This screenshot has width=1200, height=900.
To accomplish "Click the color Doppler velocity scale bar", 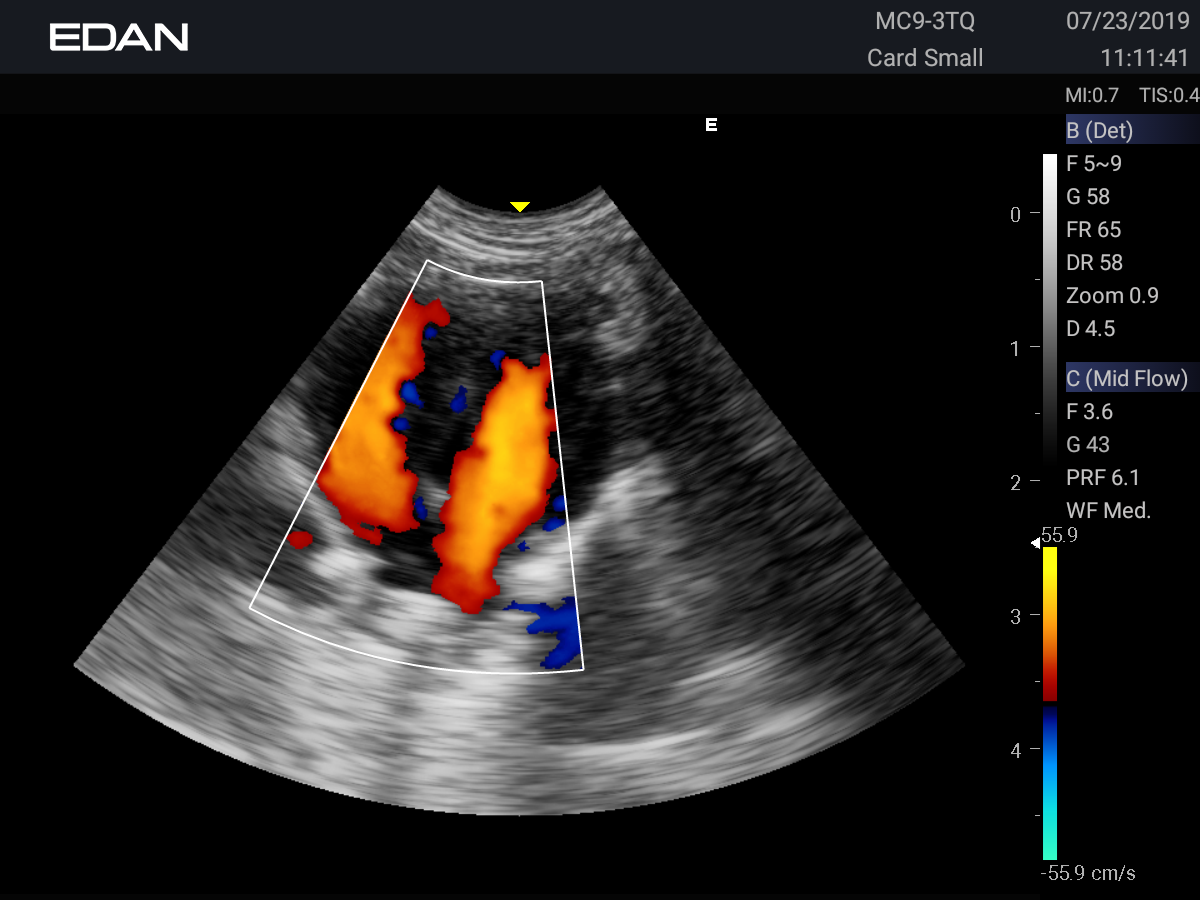I will (1050, 700).
